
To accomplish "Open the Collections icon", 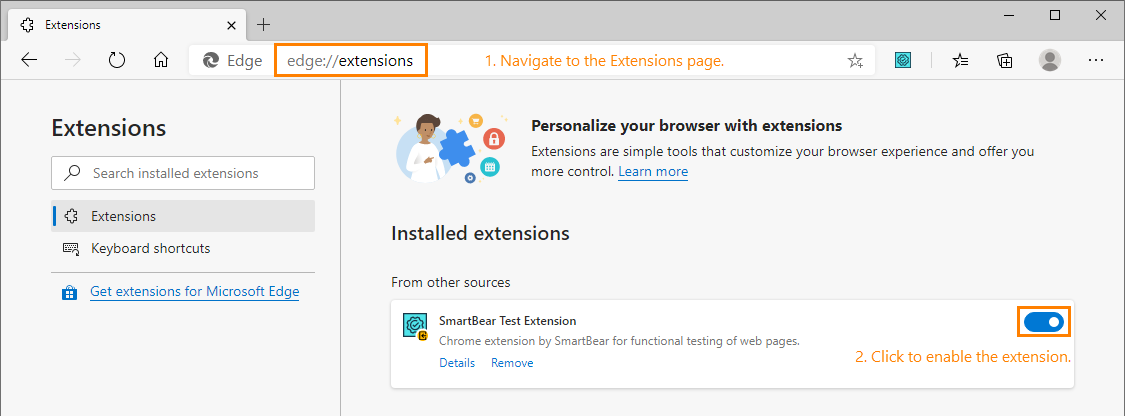I will tap(1005, 60).
